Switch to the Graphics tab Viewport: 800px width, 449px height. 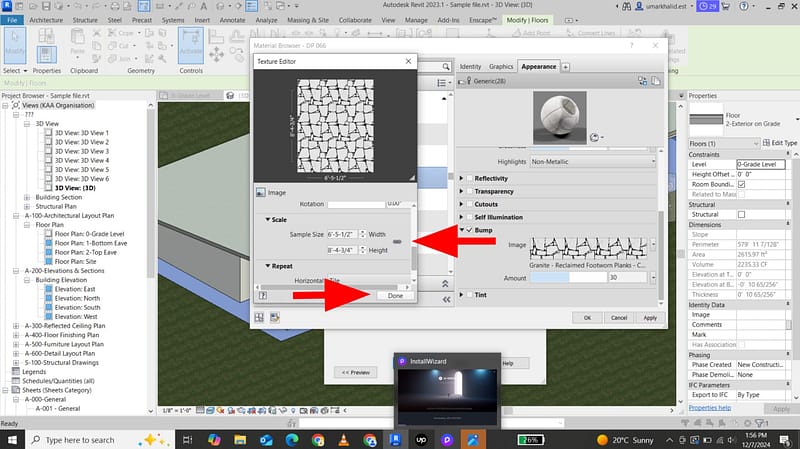[500, 66]
